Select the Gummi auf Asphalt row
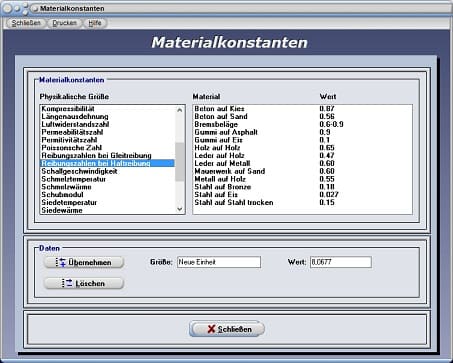Image resolution: width=453 pixels, height=363 pixels. coord(302,132)
